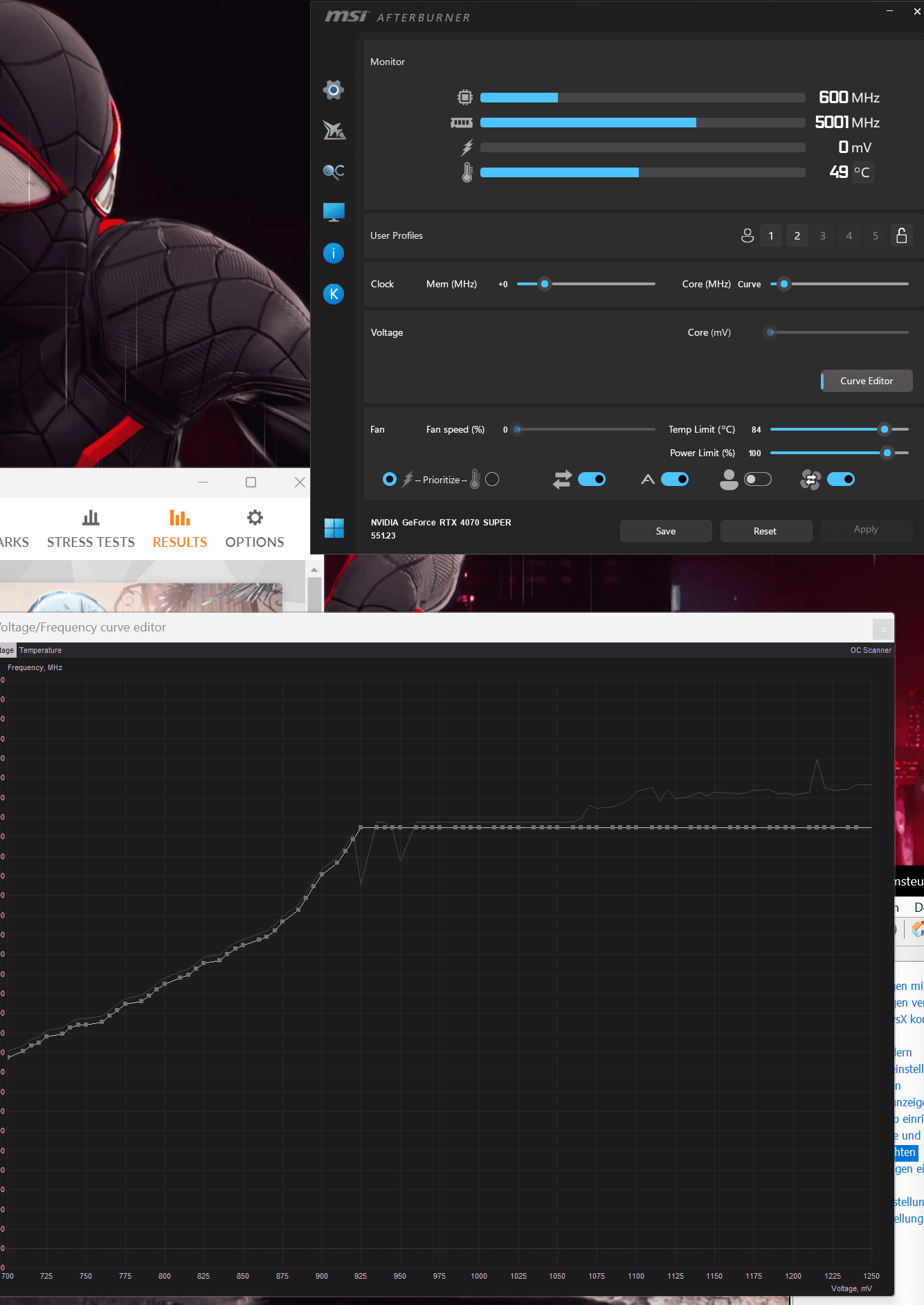Click the user profile person icon
This screenshot has height=1305, width=924.
748,235
